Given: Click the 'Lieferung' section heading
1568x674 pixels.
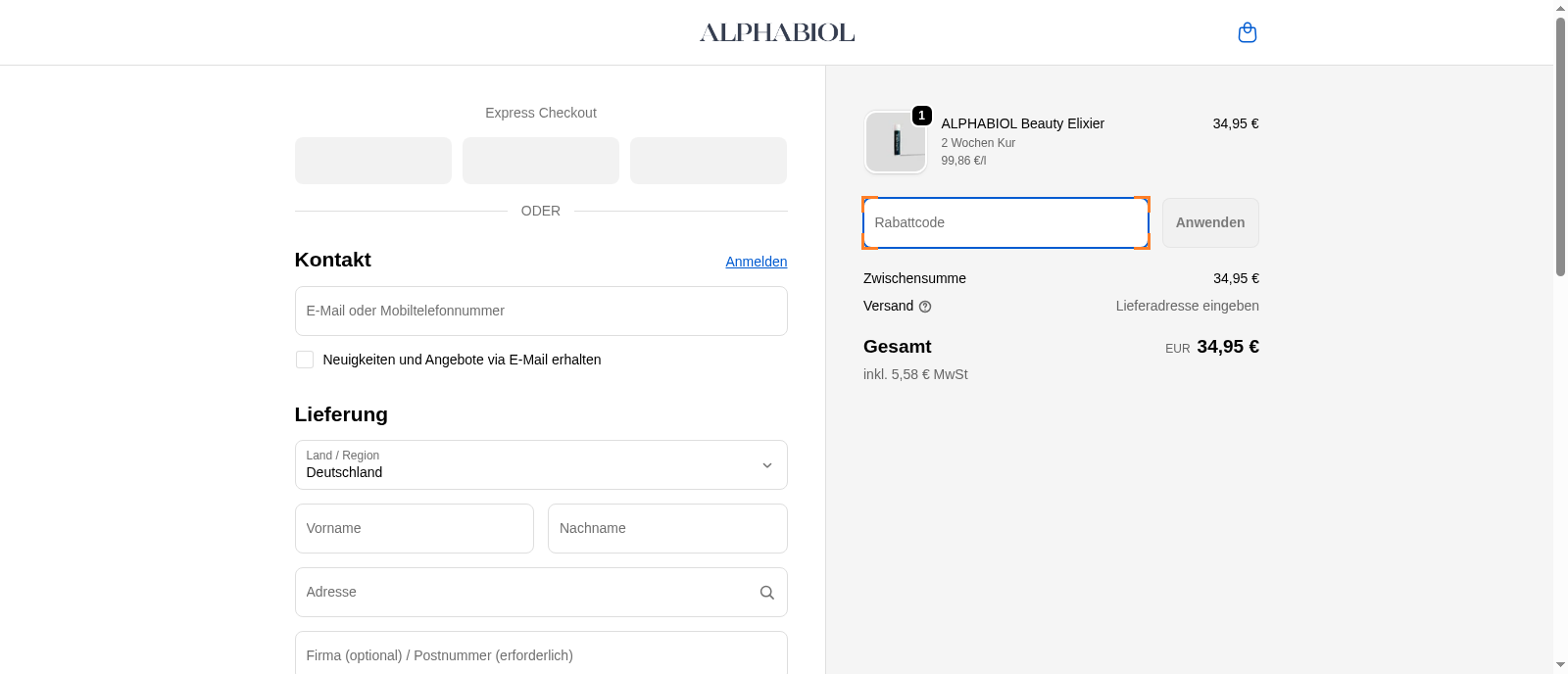Looking at the screenshot, I should tap(341, 414).
